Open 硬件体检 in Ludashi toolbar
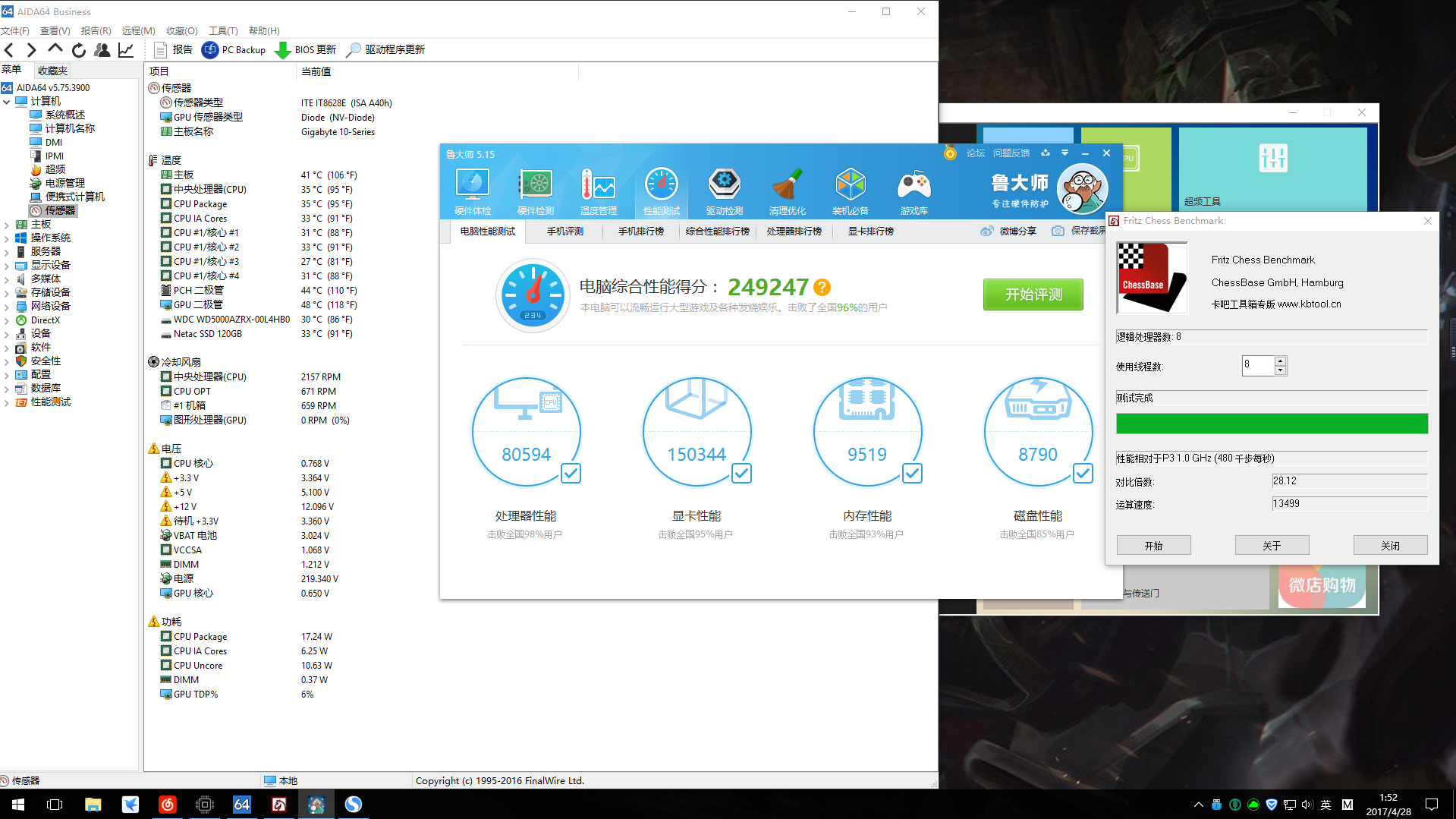The height and width of the screenshot is (819, 1456). pos(473,193)
